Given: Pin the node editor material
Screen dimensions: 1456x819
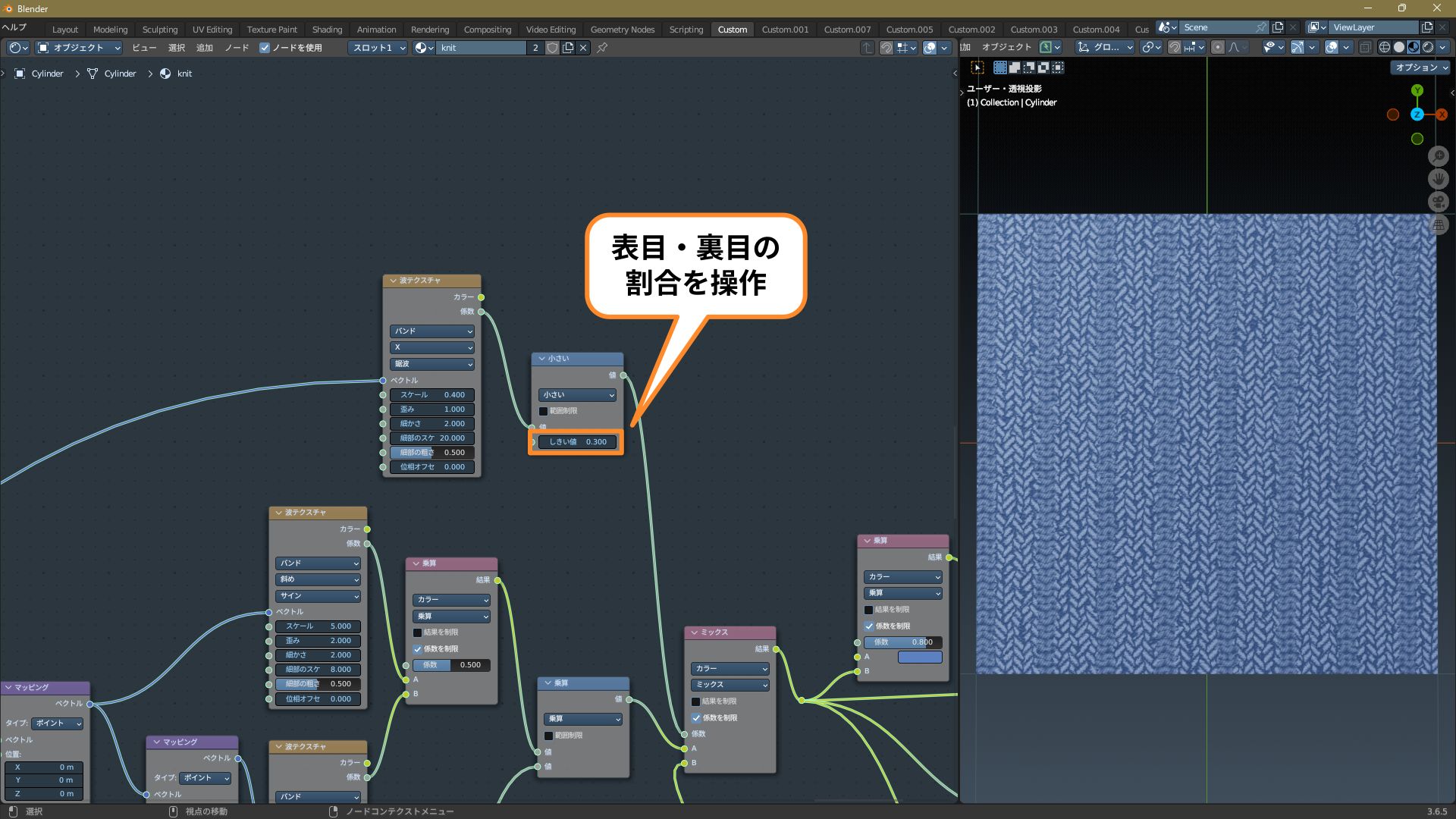Looking at the screenshot, I should click(602, 48).
